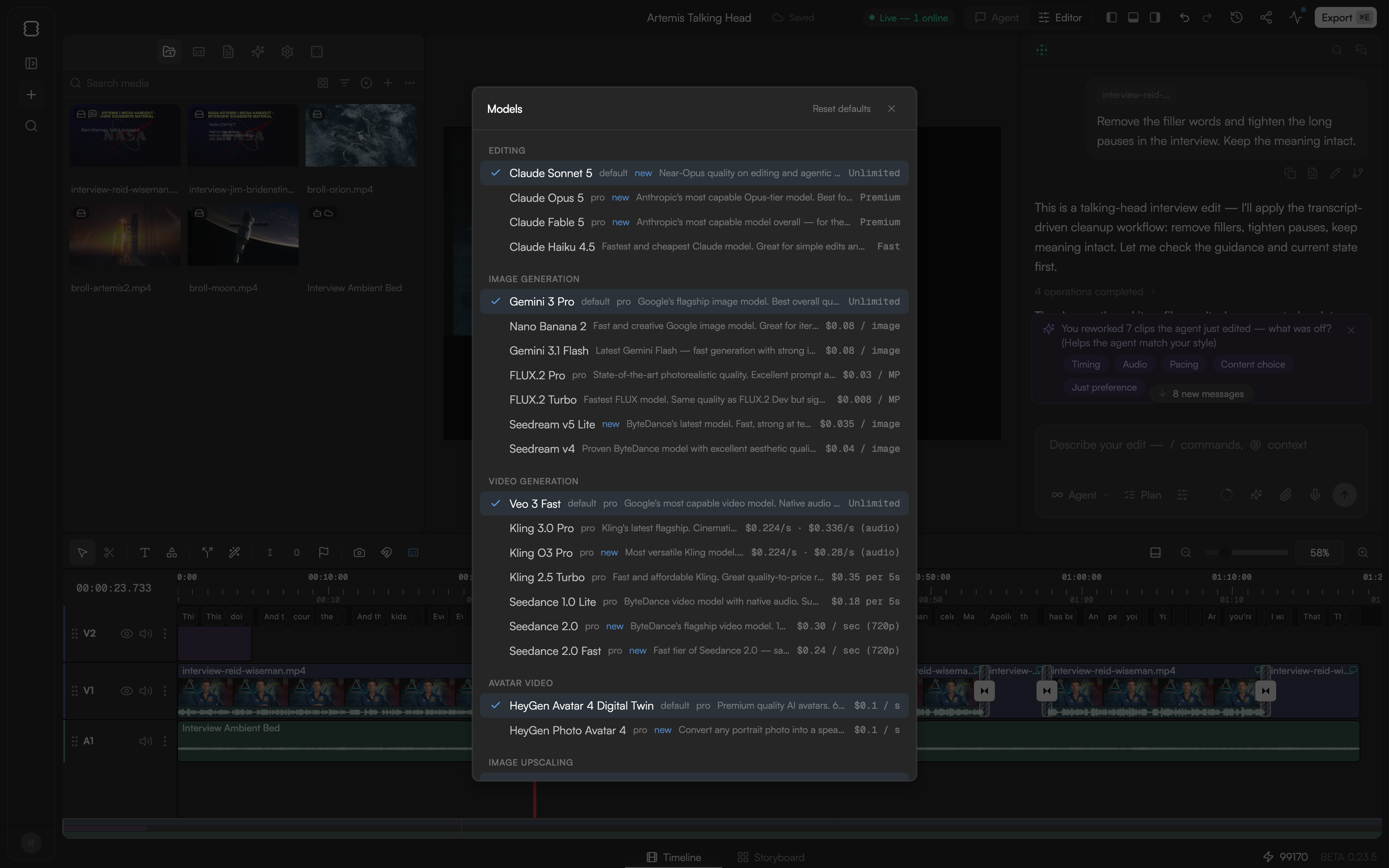Toggle the right panel layout icon
The height and width of the screenshot is (868, 1389).
pos(1155,18)
